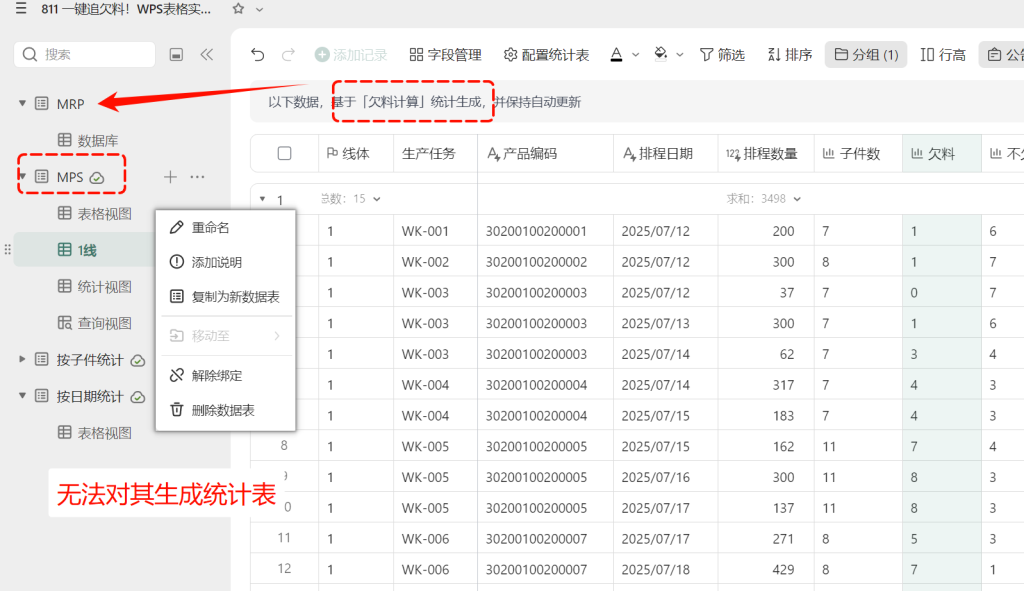Open 移动至 submenu
The image size is (1024, 591).
[x=225, y=336]
